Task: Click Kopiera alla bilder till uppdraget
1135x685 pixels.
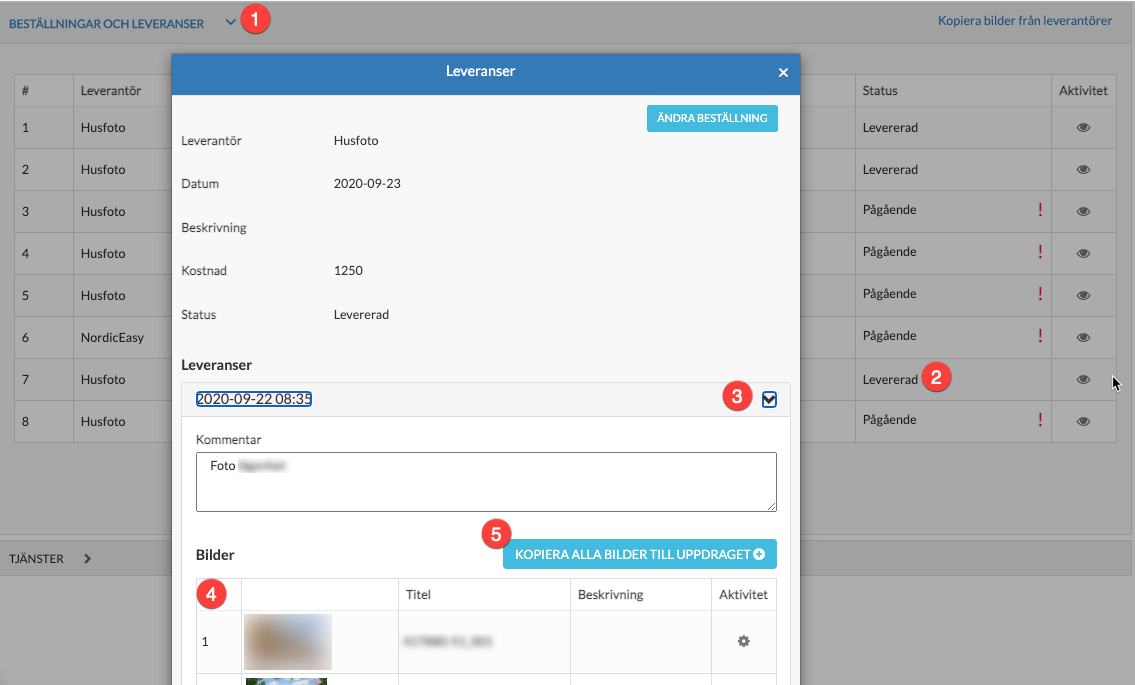Action: tap(640, 554)
